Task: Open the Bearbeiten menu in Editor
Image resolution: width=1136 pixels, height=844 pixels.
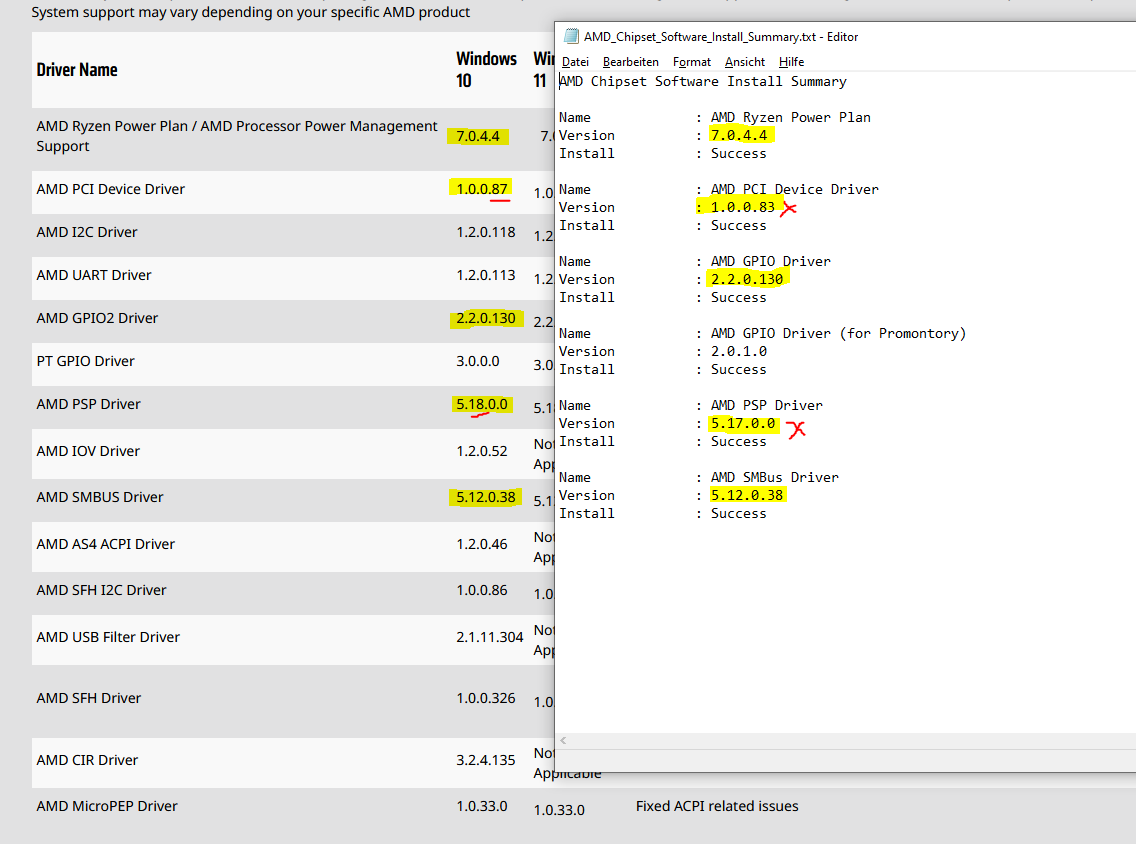Action: [630, 62]
